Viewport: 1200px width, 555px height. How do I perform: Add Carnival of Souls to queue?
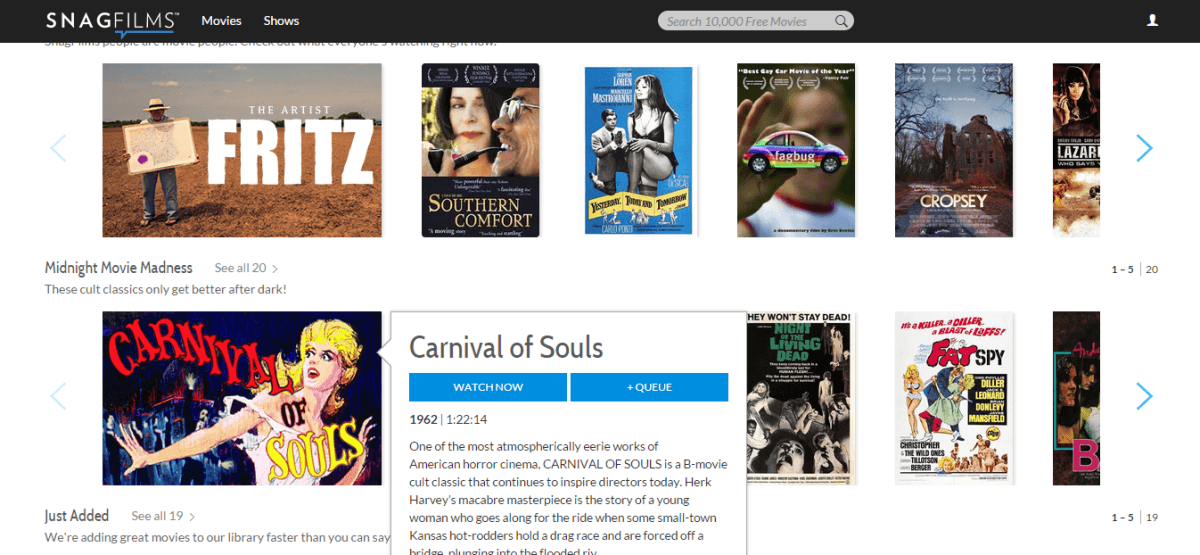649,387
